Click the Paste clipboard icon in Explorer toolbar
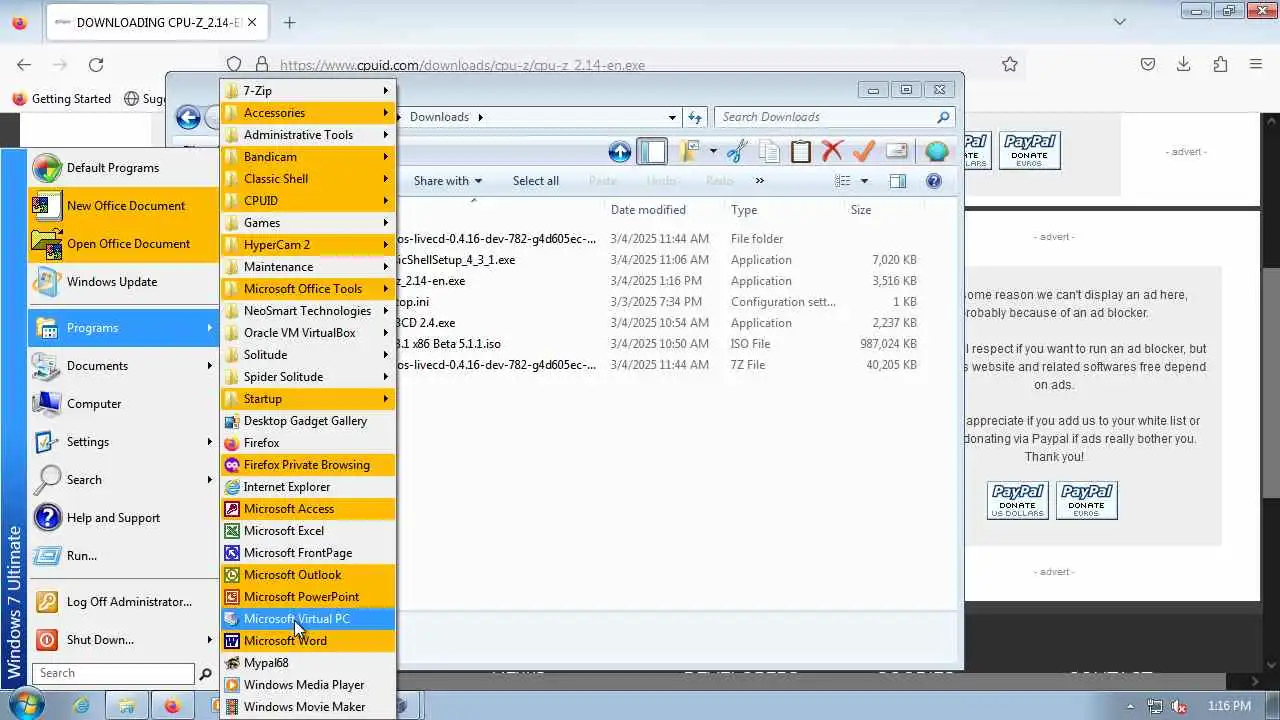Screen dimensions: 1280x720 800,152
